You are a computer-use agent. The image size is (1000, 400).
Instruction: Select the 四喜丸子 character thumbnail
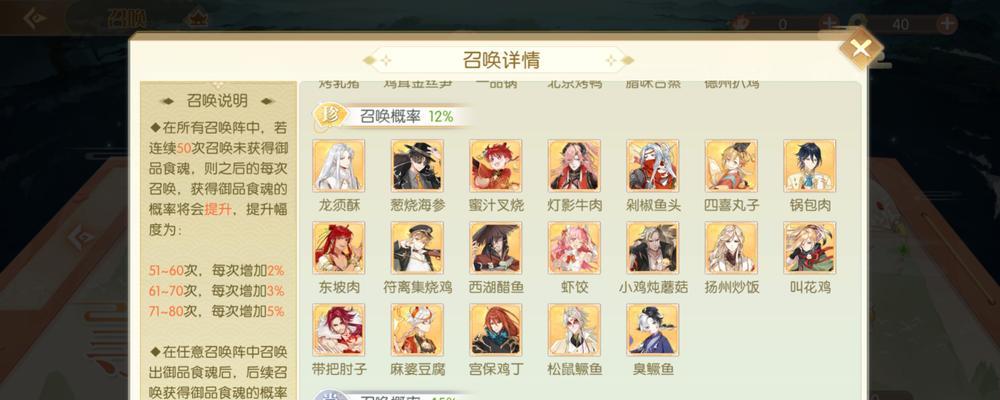(x=731, y=166)
